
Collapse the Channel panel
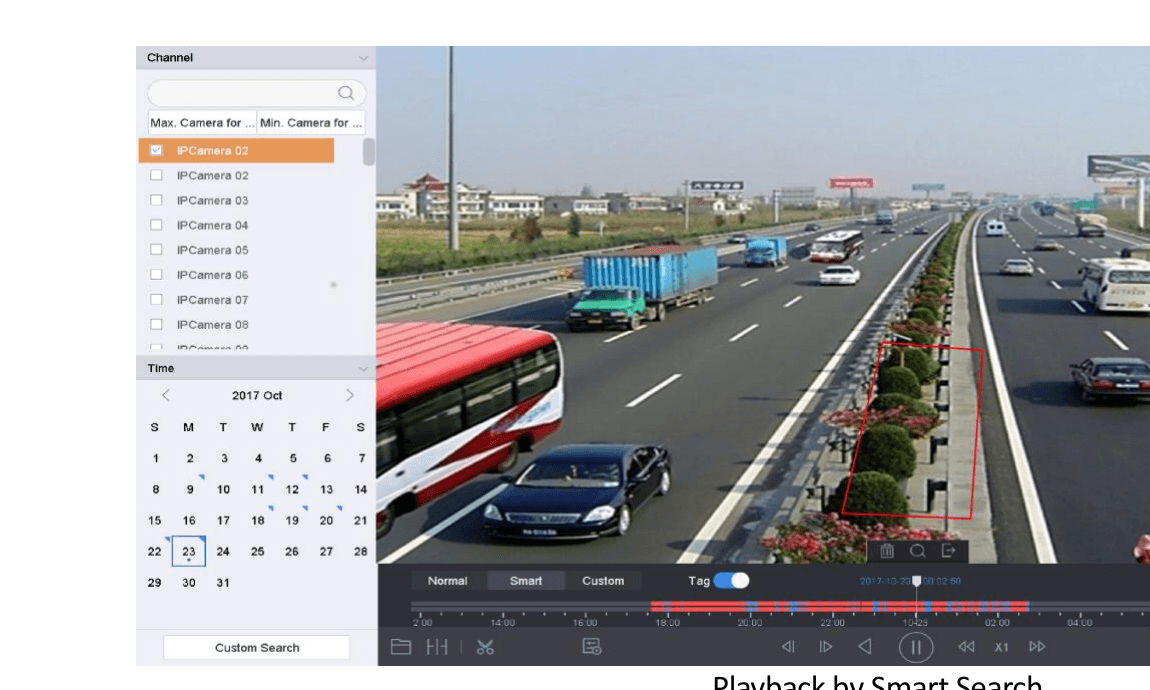(363, 58)
